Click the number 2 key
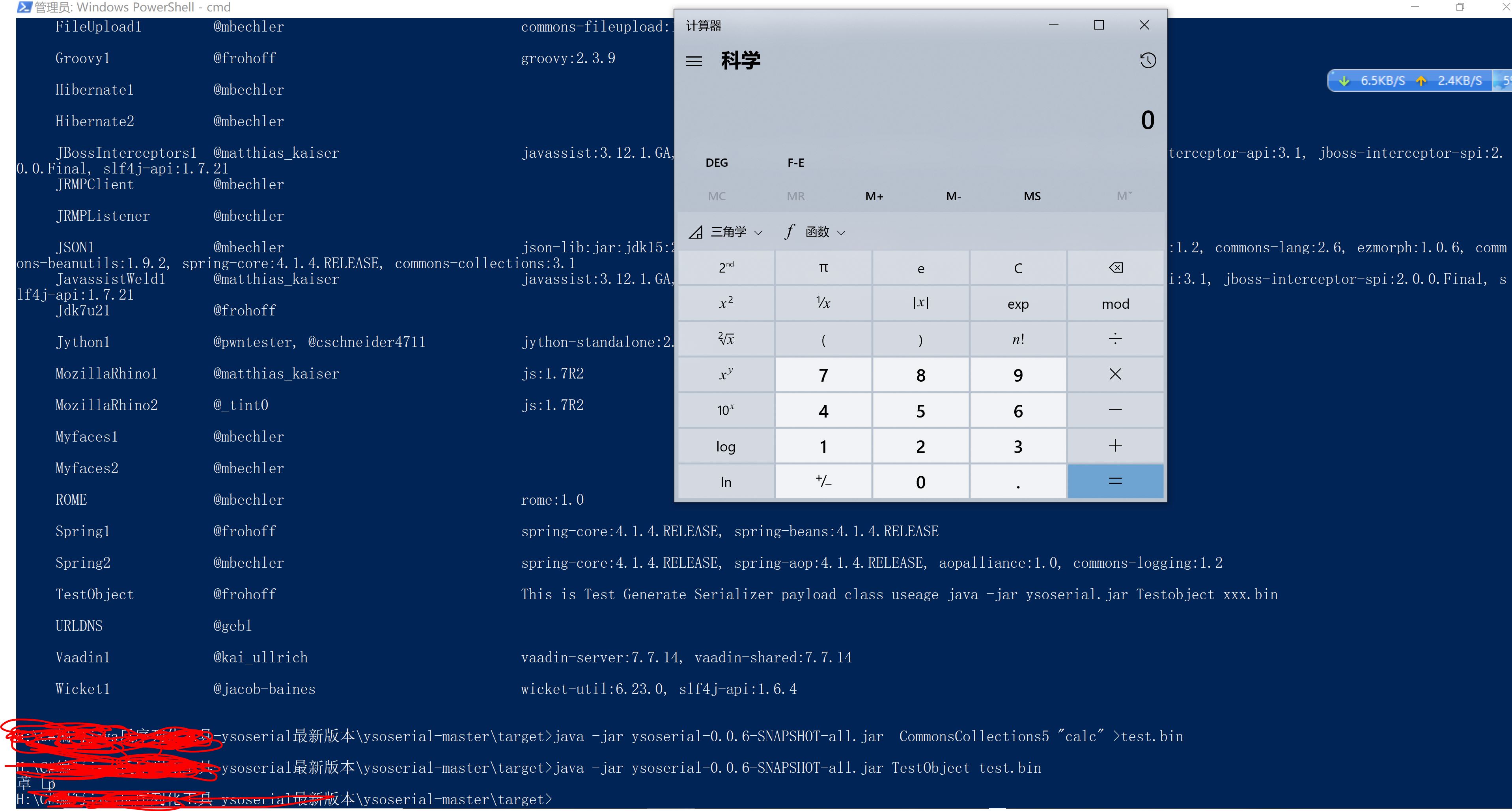 pyautogui.click(x=920, y=446)
